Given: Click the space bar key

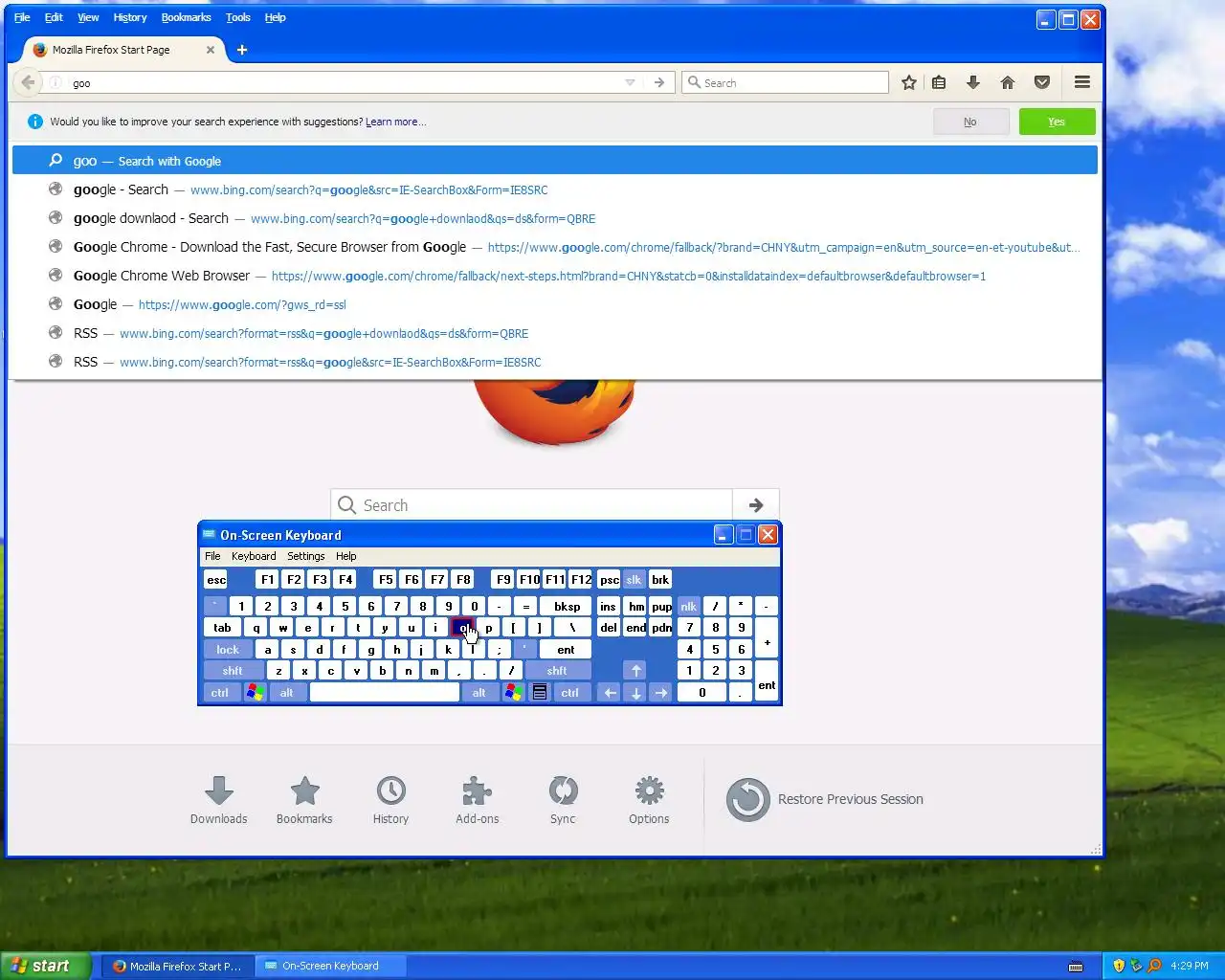Looking at the screenshot, I should [x=385, y=693].
